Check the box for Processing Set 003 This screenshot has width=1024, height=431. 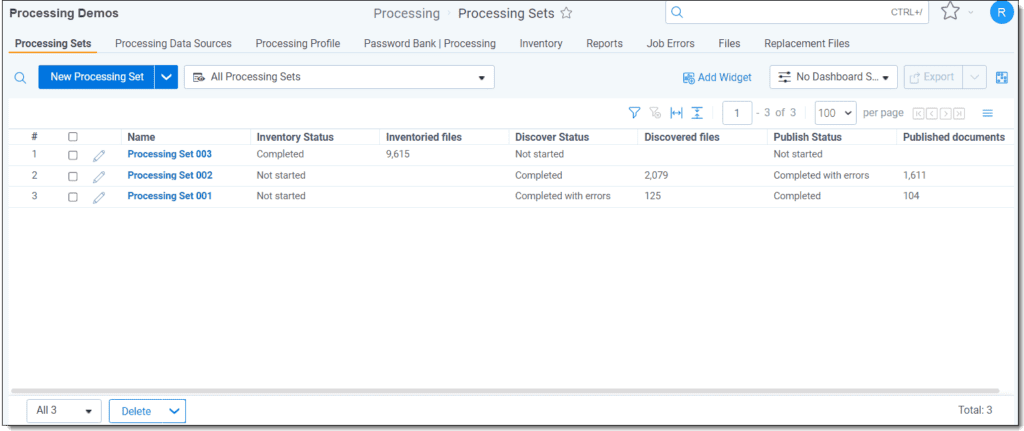[72, 155]
